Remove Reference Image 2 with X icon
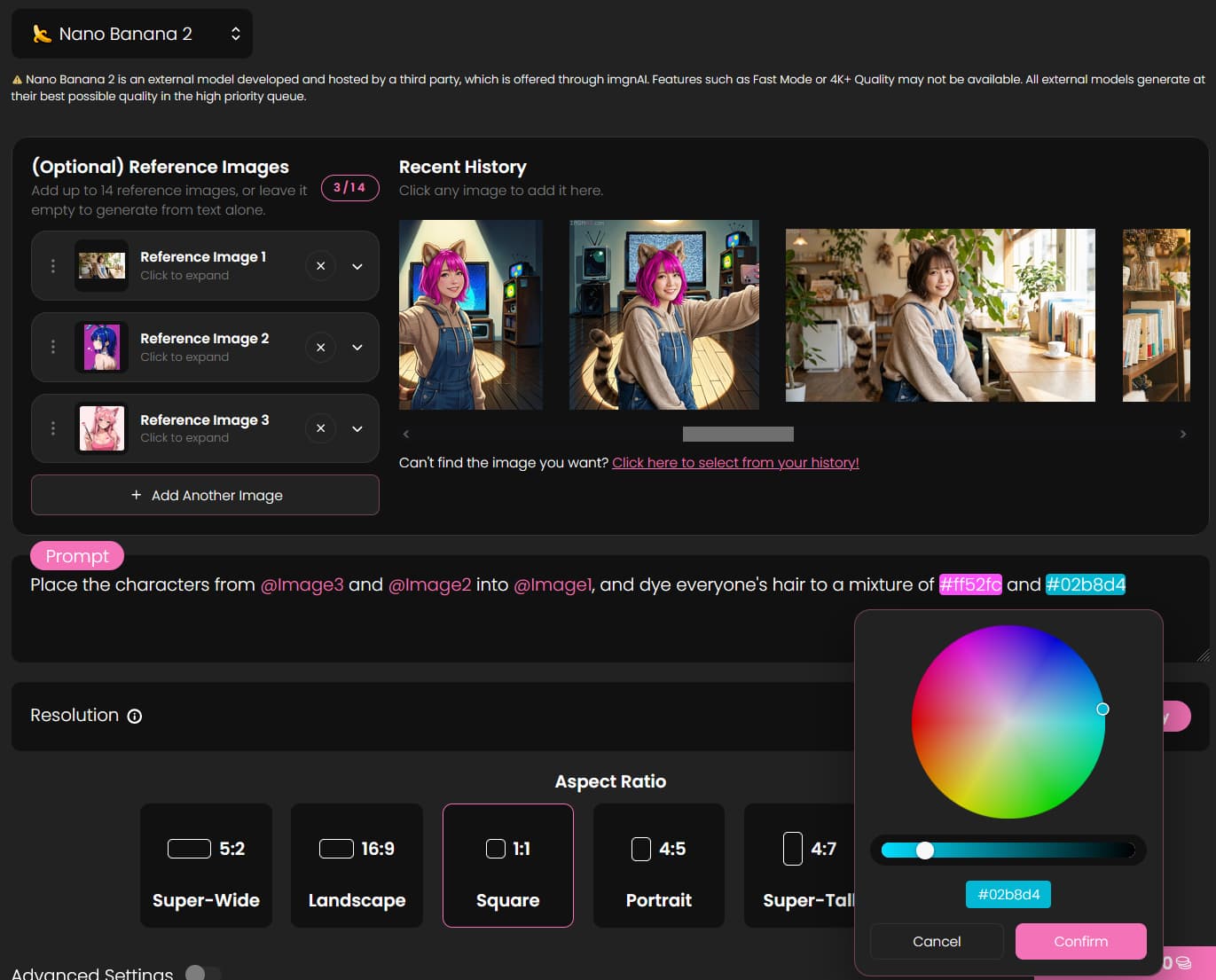 tap(320, 348)
